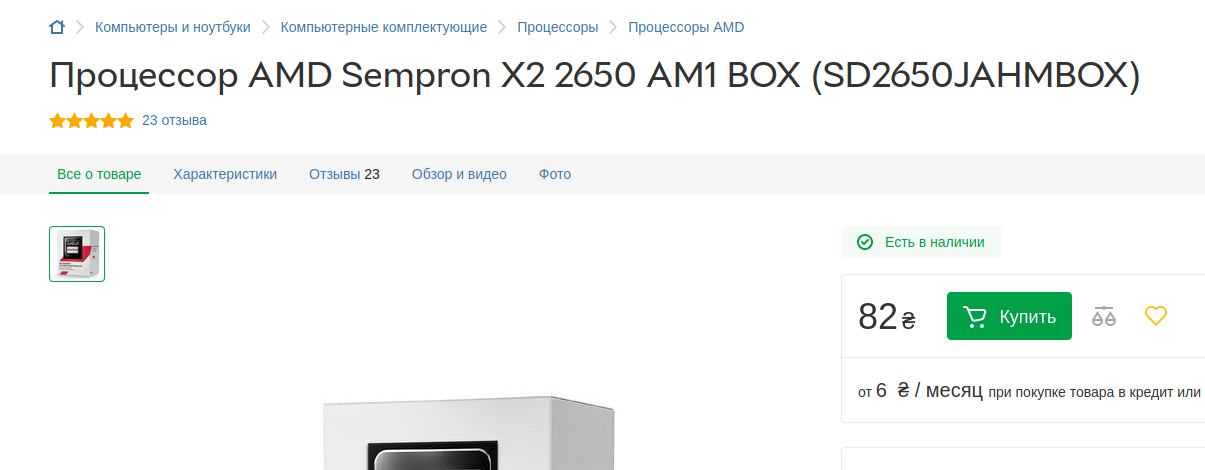The height and width of the screenshot is (470, 1205).
Task: Click the green checkmark availability icon
Action: coord(865,242)
